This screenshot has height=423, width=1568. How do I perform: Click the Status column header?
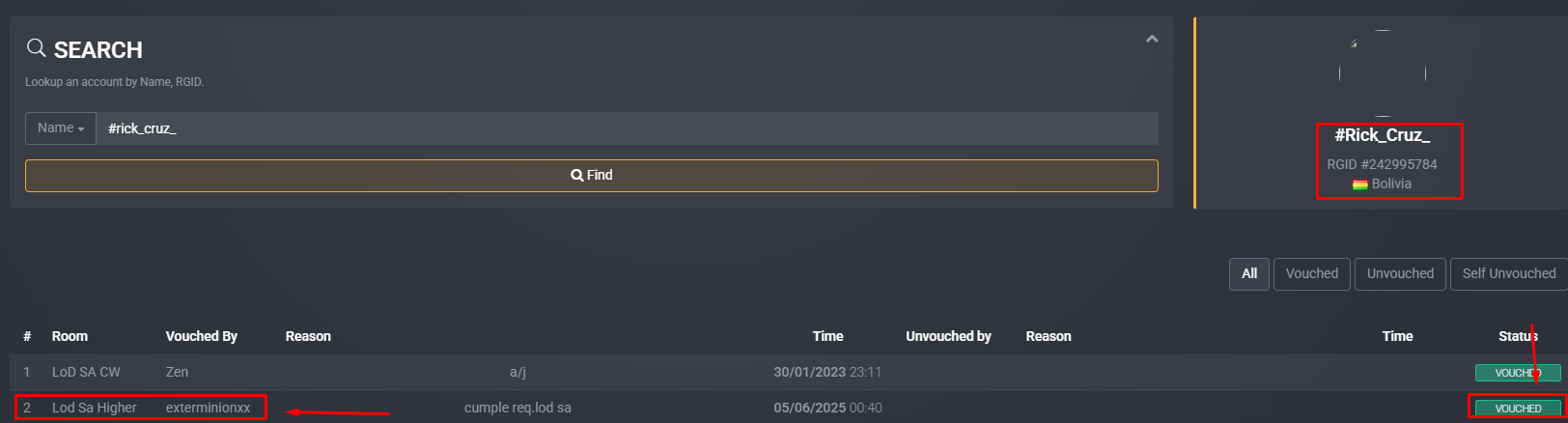pyautogui.click(x=1518, y=336)
